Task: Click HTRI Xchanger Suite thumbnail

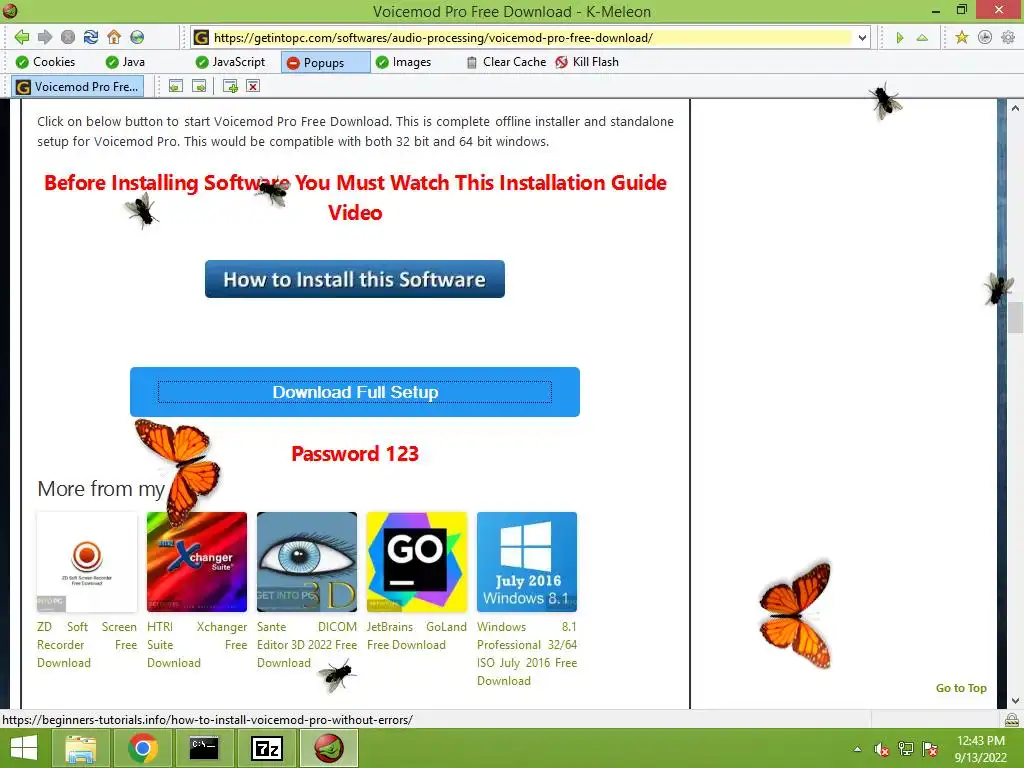Action: click(x=197, y=562)
